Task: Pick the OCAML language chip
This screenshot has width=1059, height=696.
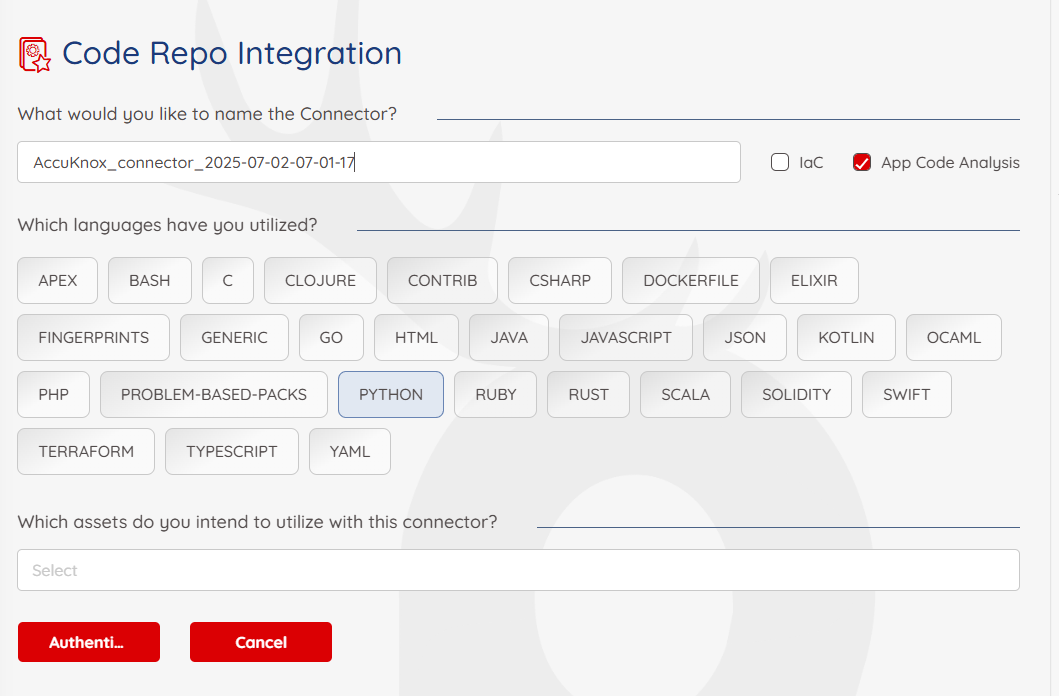Action: pyautogui.click(x=954, y=338)
